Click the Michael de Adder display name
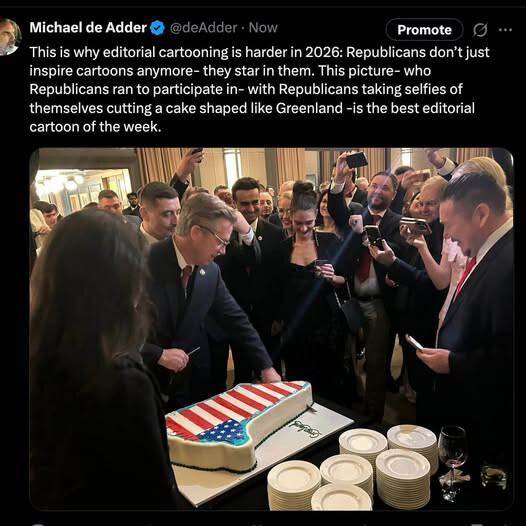 click(x=88, y=28)
